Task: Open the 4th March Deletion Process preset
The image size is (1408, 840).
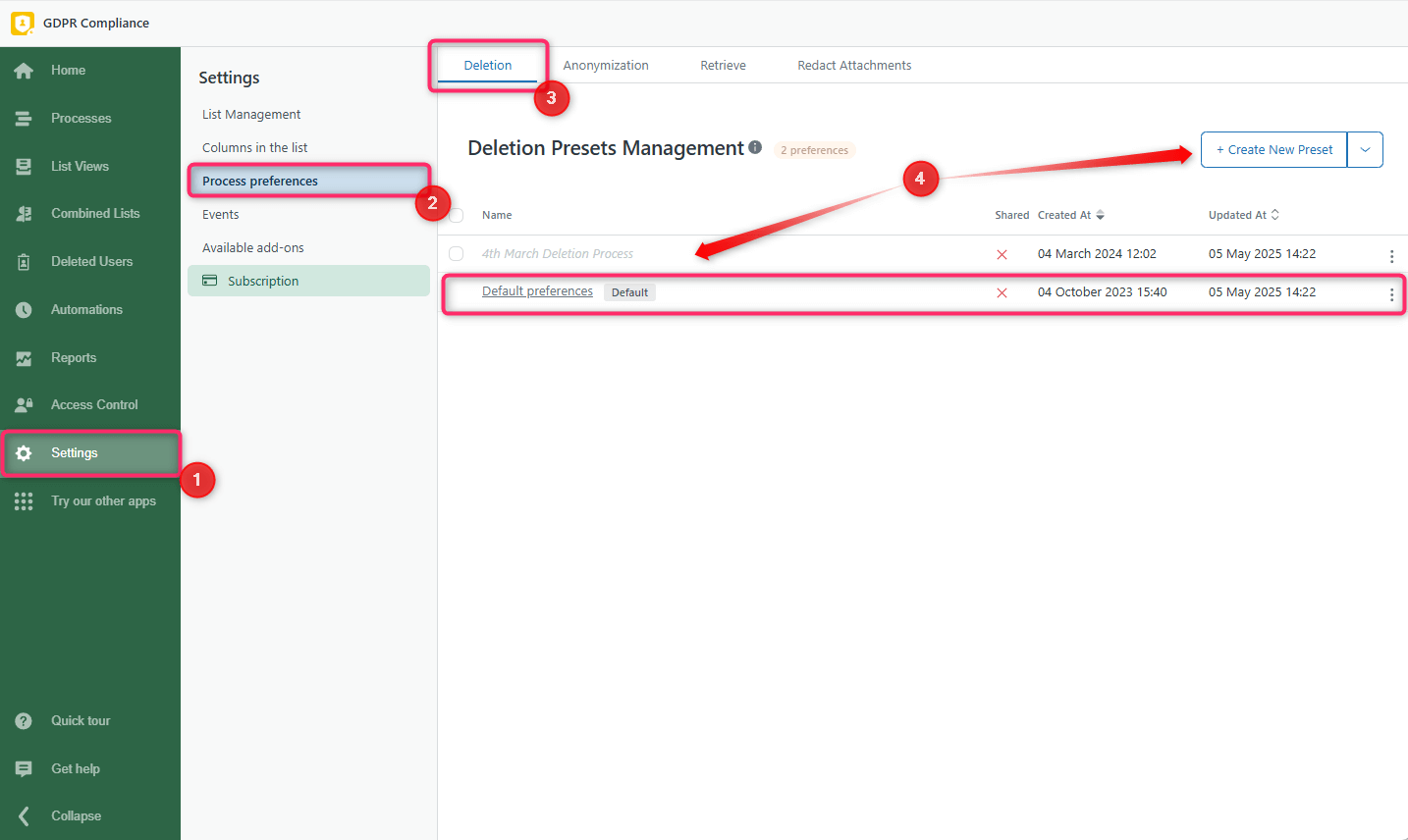Action: (558, 254)
